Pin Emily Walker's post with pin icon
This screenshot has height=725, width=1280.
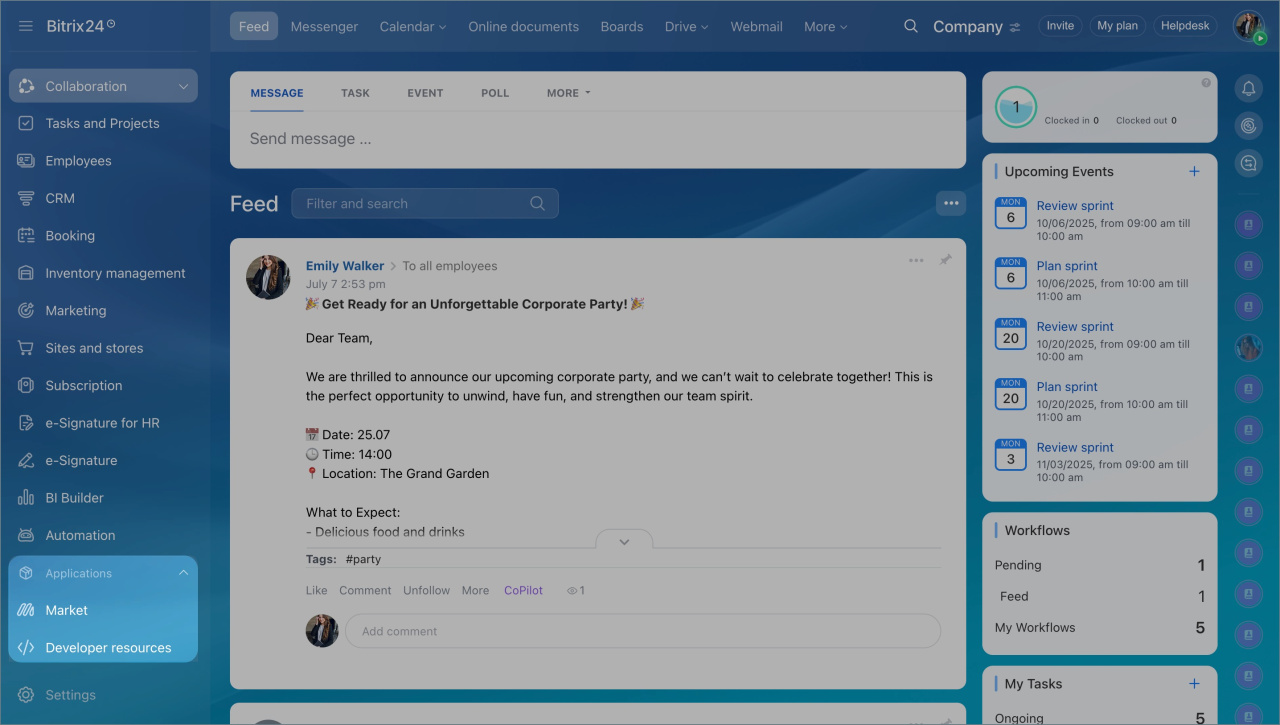point(945,260)
